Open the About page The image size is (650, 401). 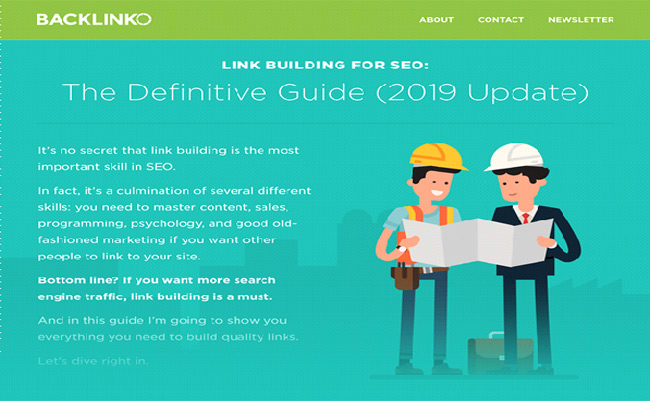tap(436, 19)
